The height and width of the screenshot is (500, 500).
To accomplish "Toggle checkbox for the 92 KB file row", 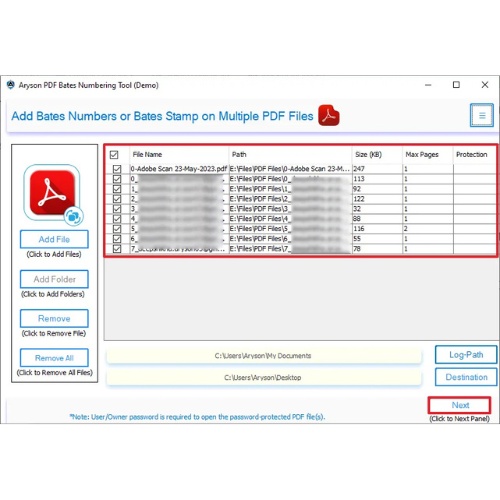I will pos(117,189).
